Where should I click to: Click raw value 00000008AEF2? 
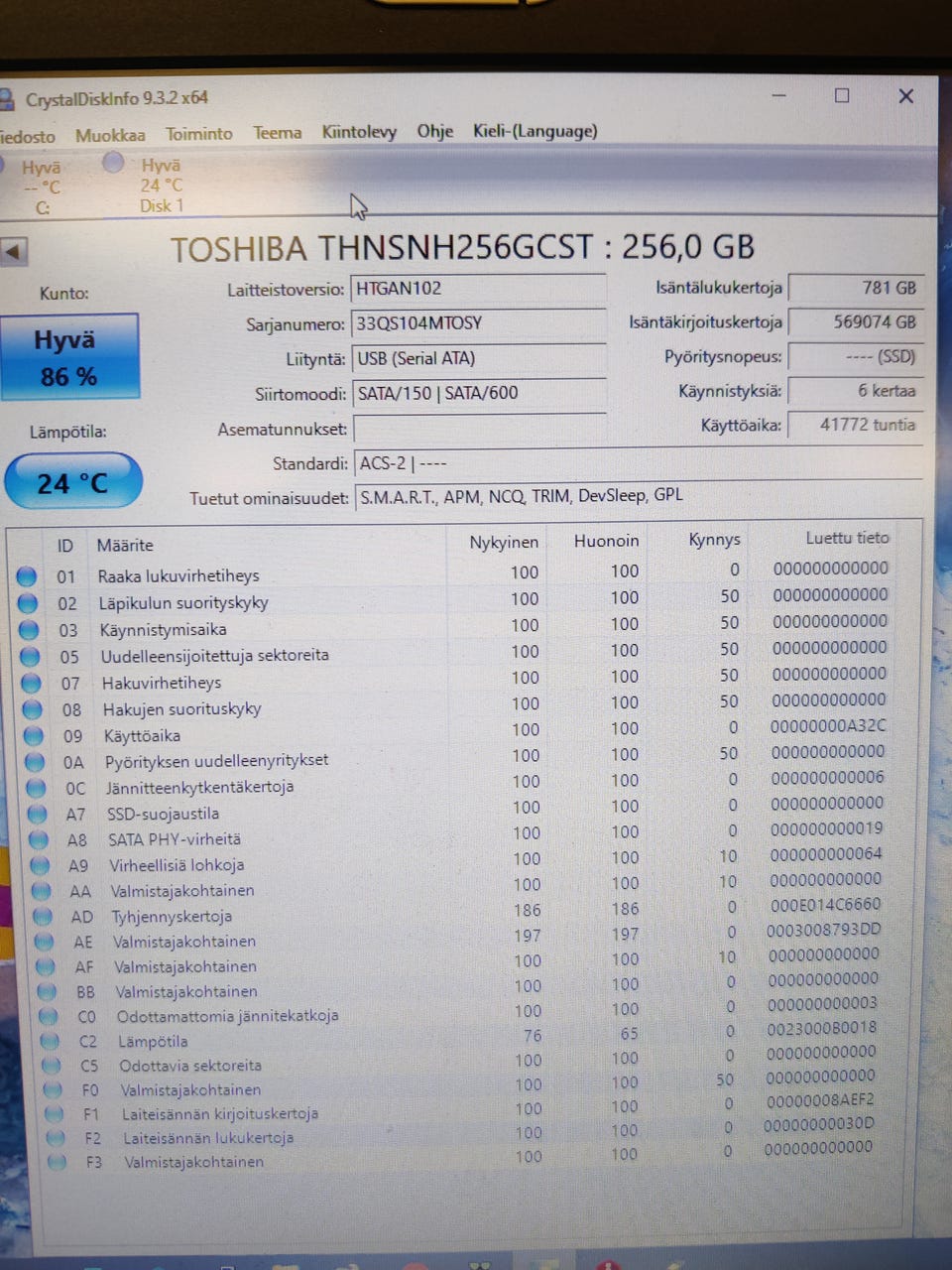(820, 1099)
